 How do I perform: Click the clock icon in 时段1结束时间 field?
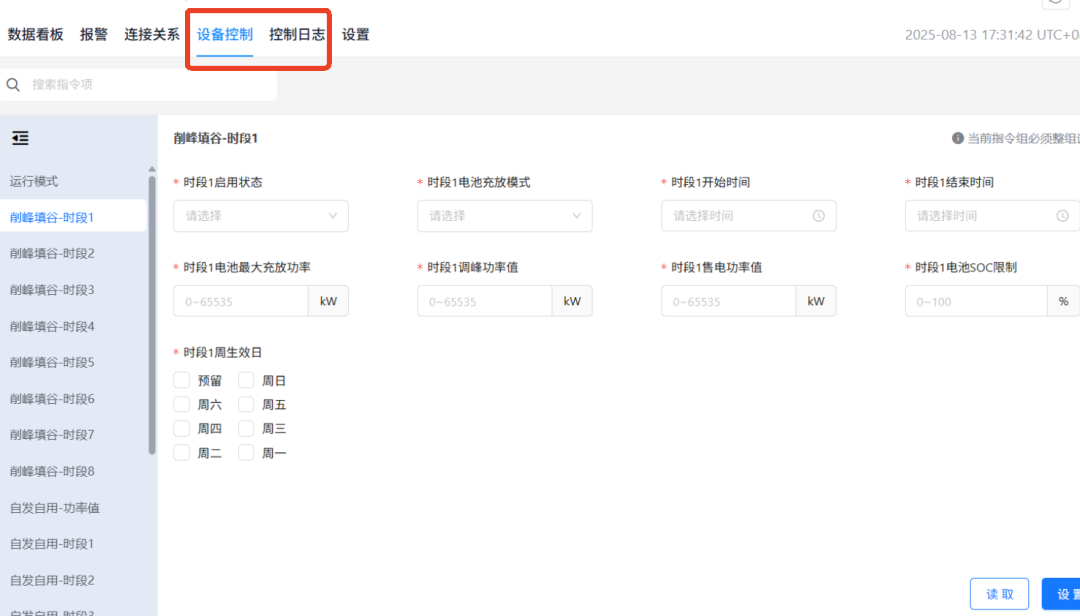[x=1062, y=216]
